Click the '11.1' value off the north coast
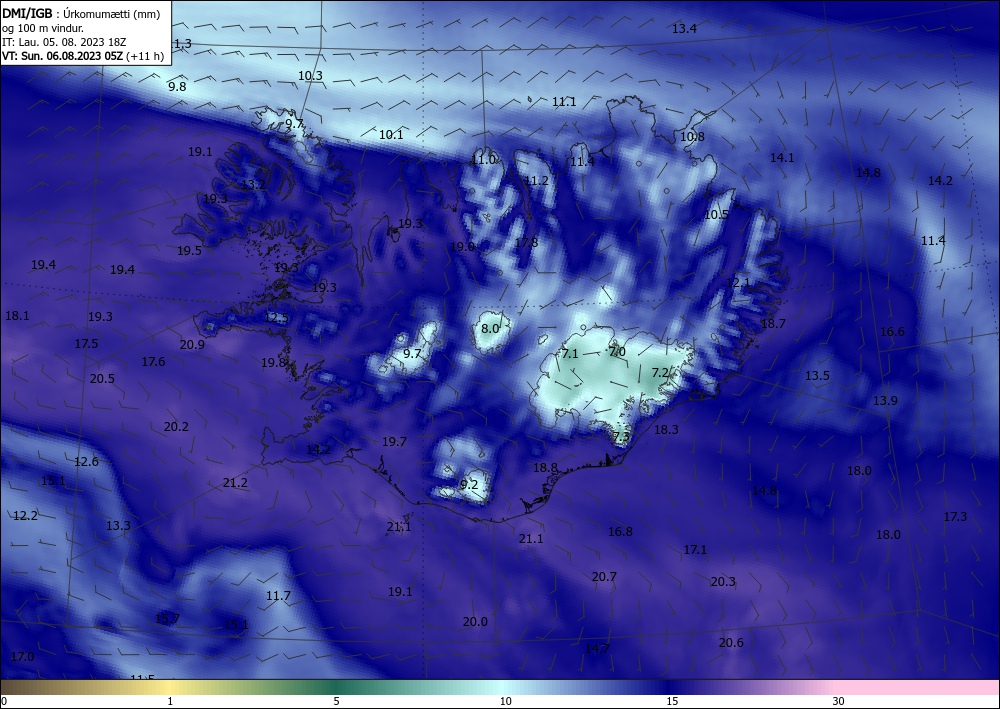 point(564,102)
